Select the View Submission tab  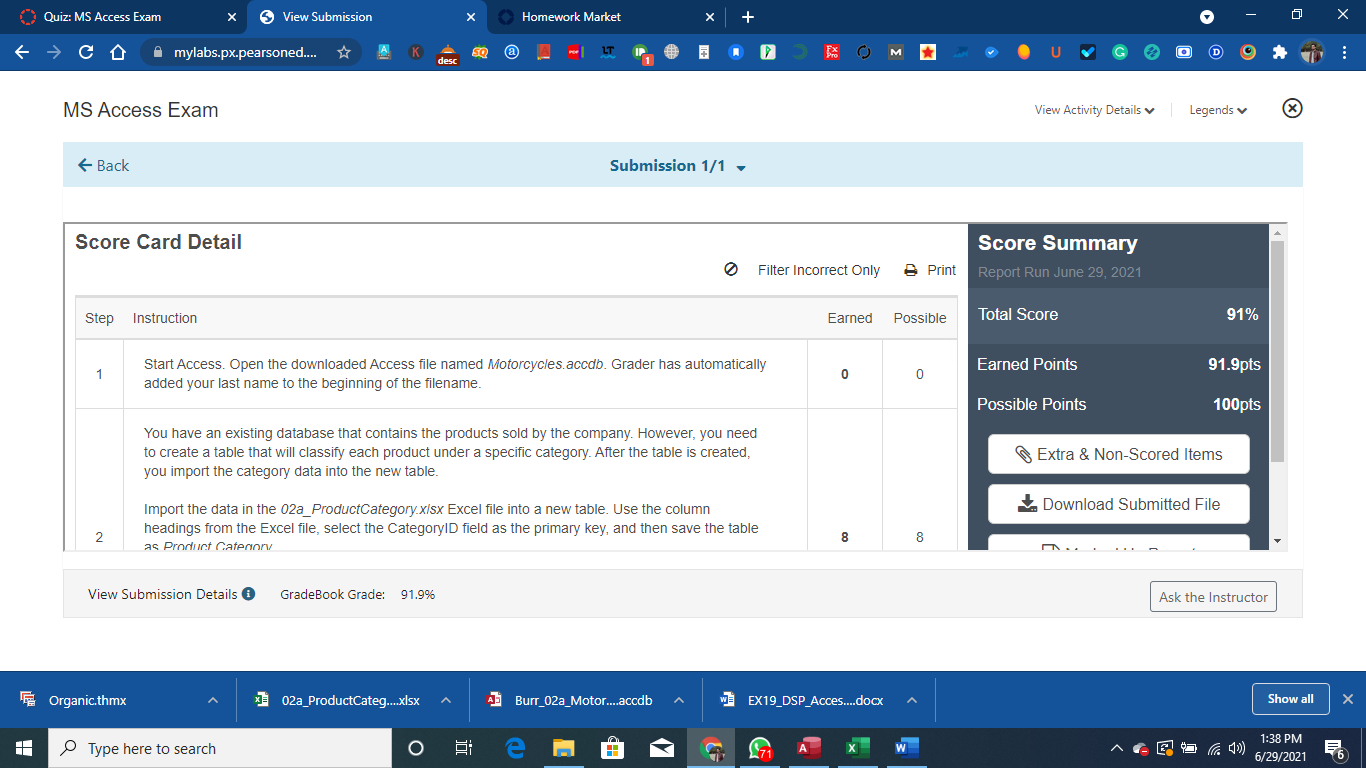366,17
